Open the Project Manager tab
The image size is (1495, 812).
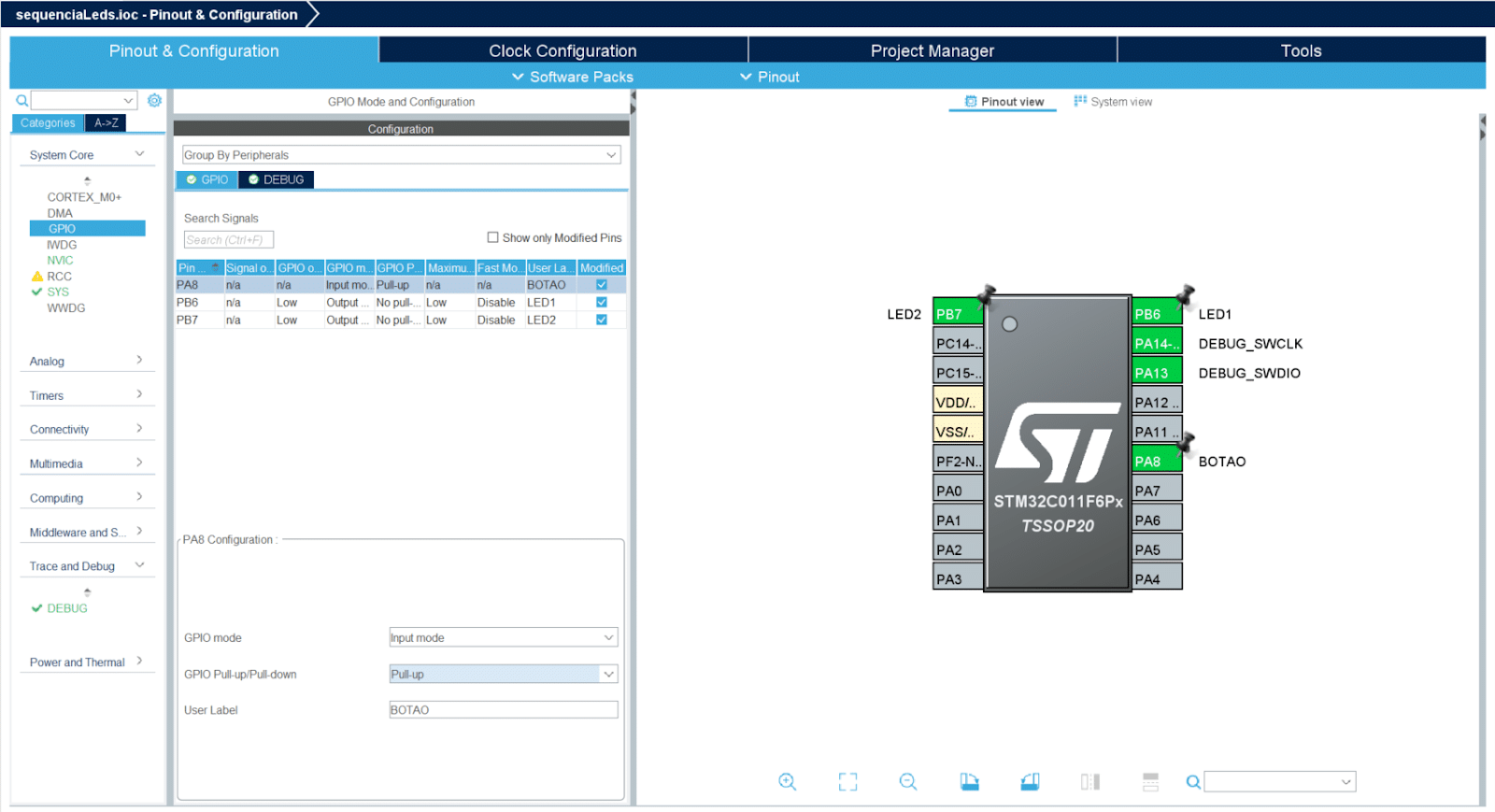[x=932, y=50]
